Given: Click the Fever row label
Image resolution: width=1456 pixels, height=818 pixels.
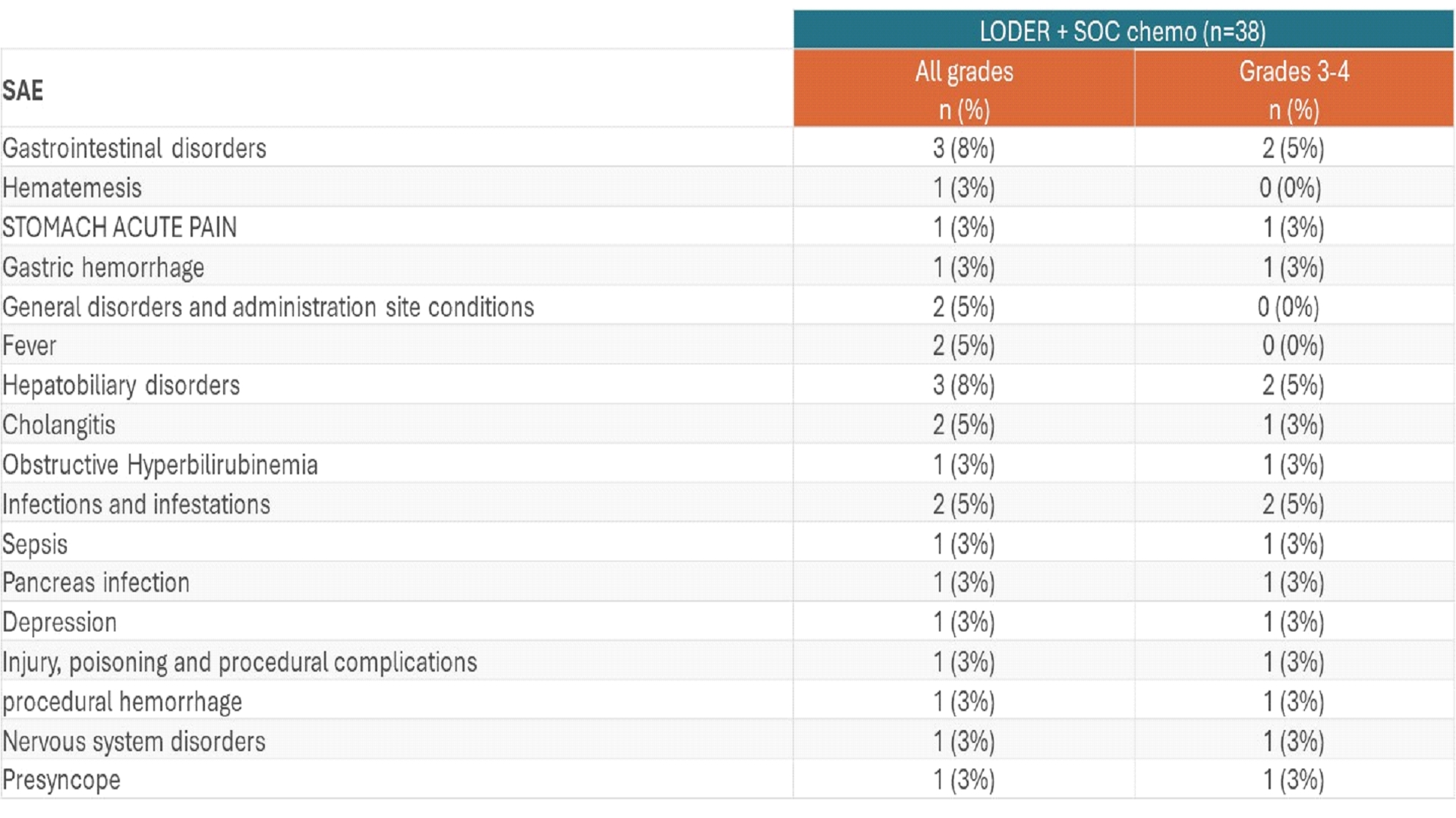Looking at the screenshot, I should click(30, 346).
